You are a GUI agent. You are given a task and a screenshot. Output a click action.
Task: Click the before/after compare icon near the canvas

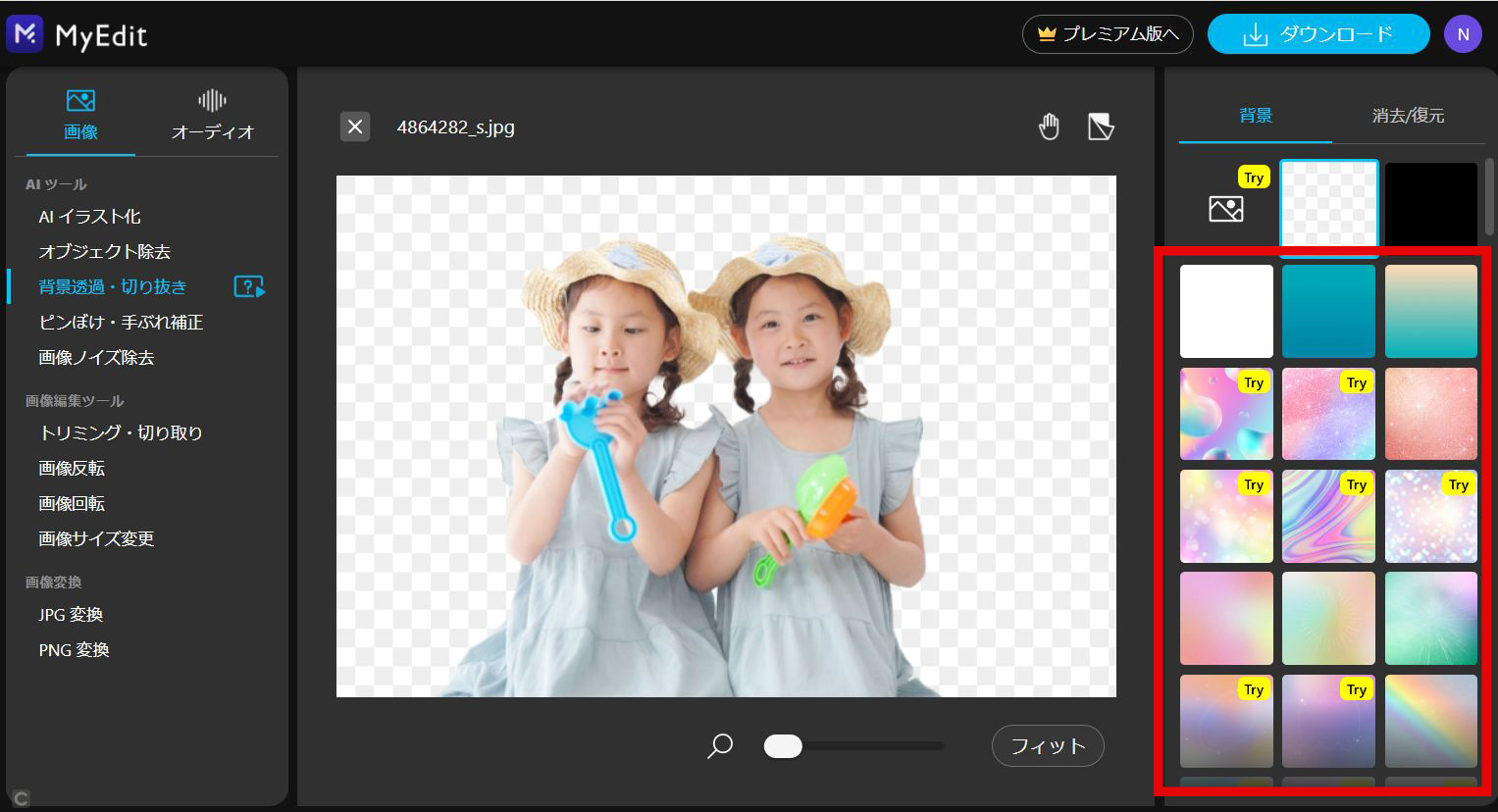(x=1101, y=126)
